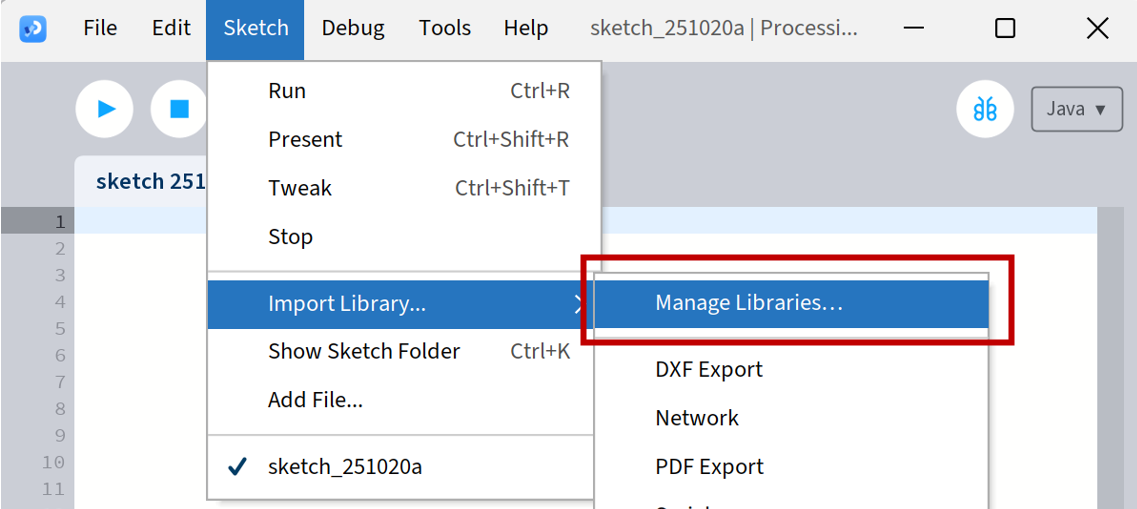Click Add File... in the Sketch menu
This screenshot has width=1137, height=509.
click(x=315, y=400)
